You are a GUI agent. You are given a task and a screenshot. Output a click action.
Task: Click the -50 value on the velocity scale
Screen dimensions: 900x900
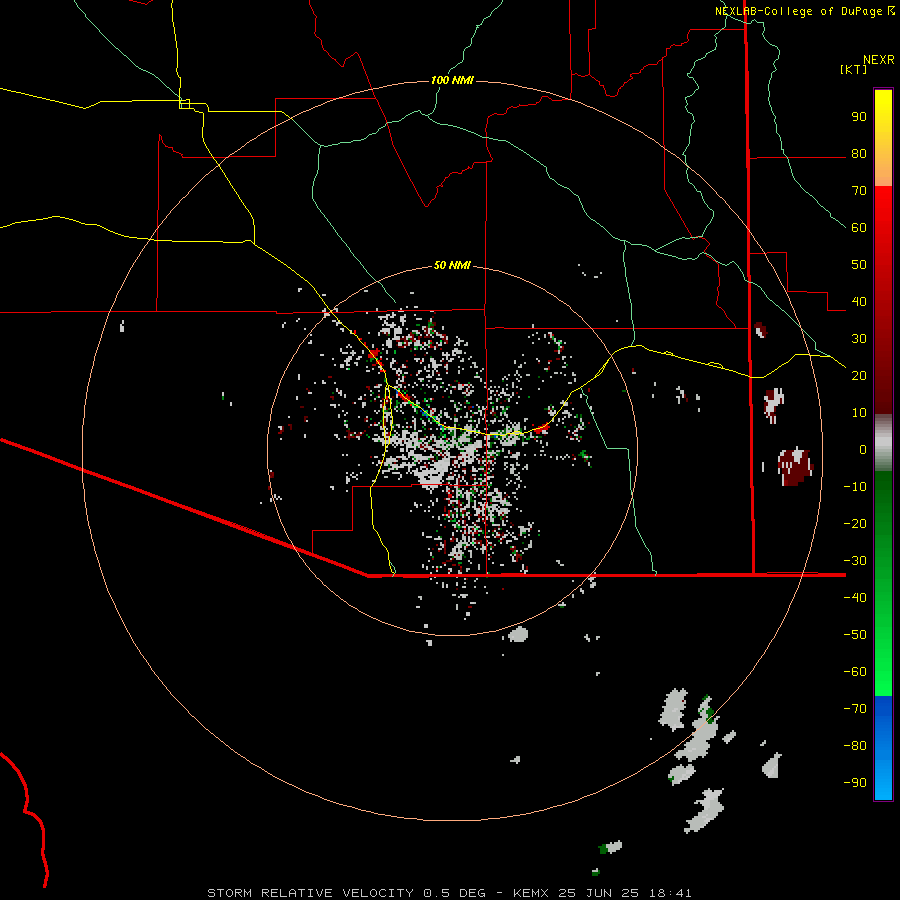855,634
